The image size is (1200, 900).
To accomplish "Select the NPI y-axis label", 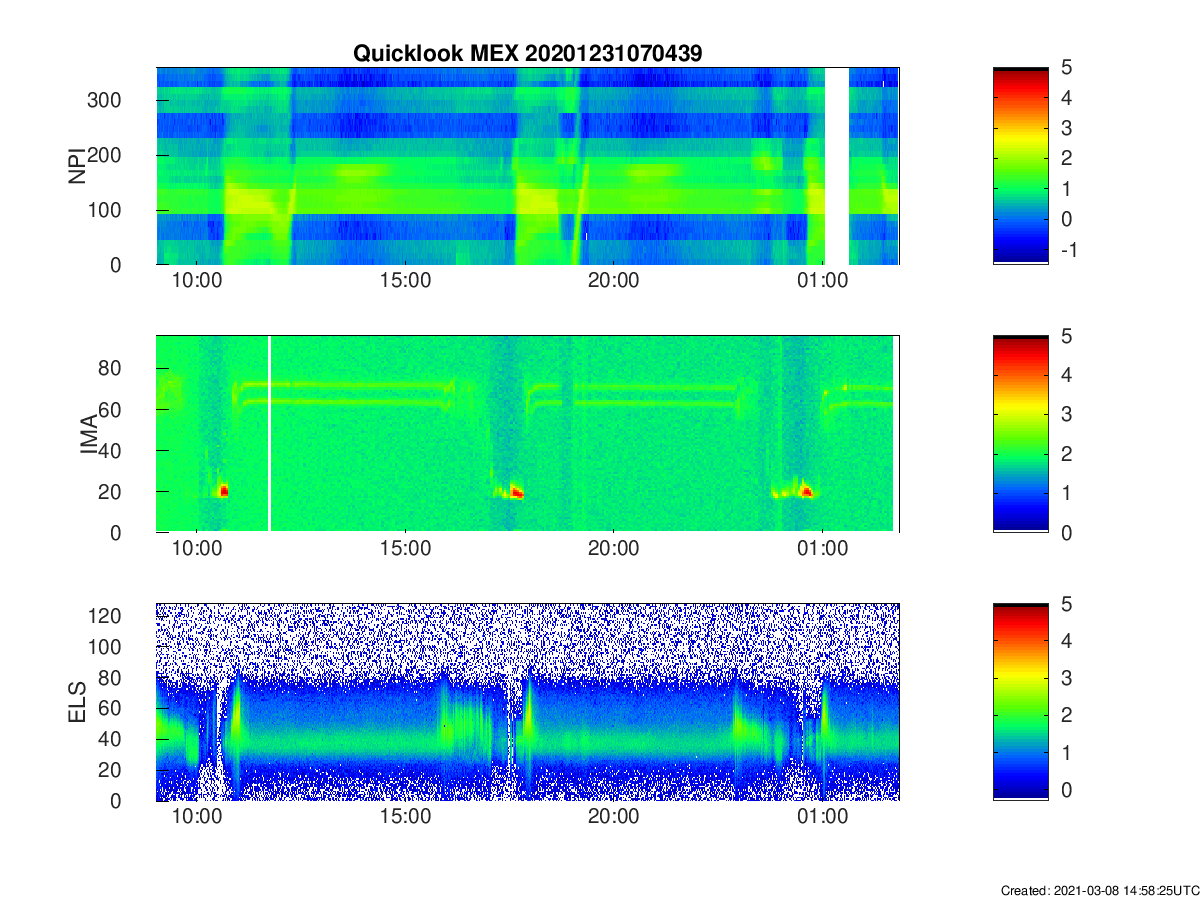I will [77, 166].
